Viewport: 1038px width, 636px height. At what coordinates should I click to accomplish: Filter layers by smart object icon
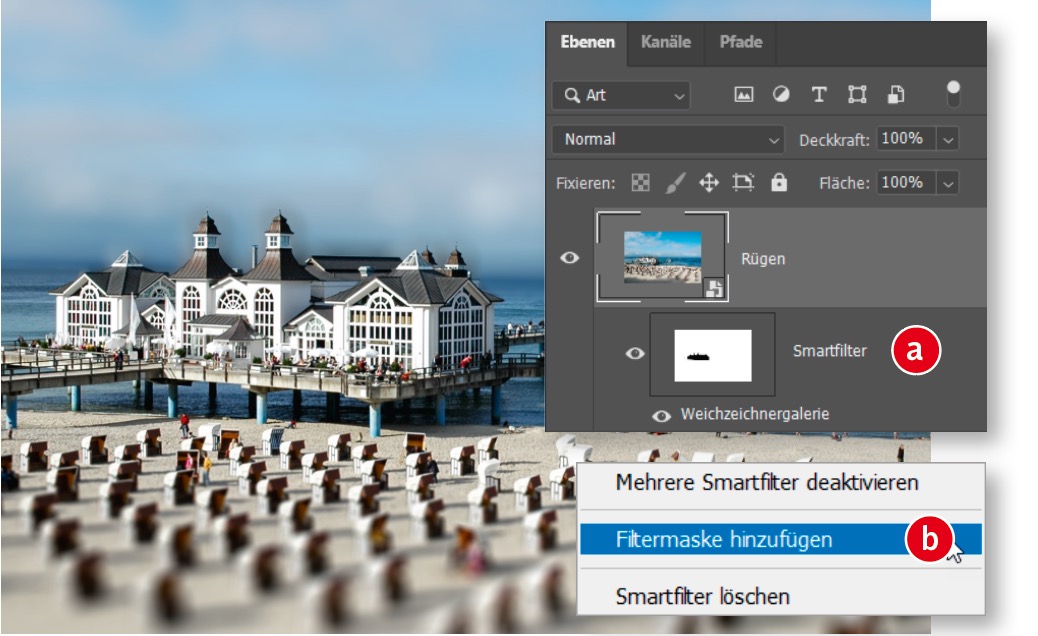[896, 95]
